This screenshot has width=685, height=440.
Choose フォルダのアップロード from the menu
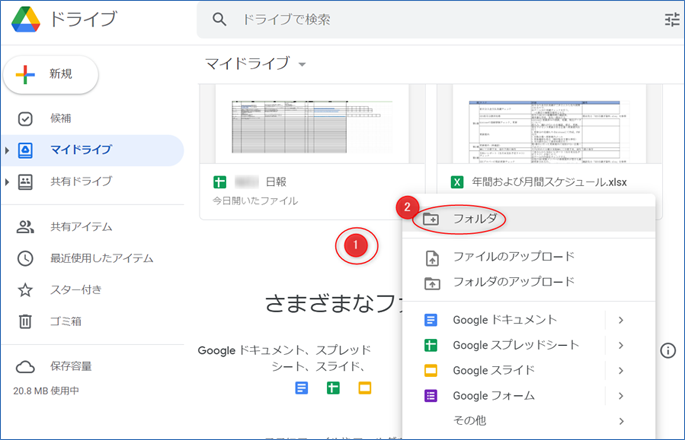[x=529, y=282]
